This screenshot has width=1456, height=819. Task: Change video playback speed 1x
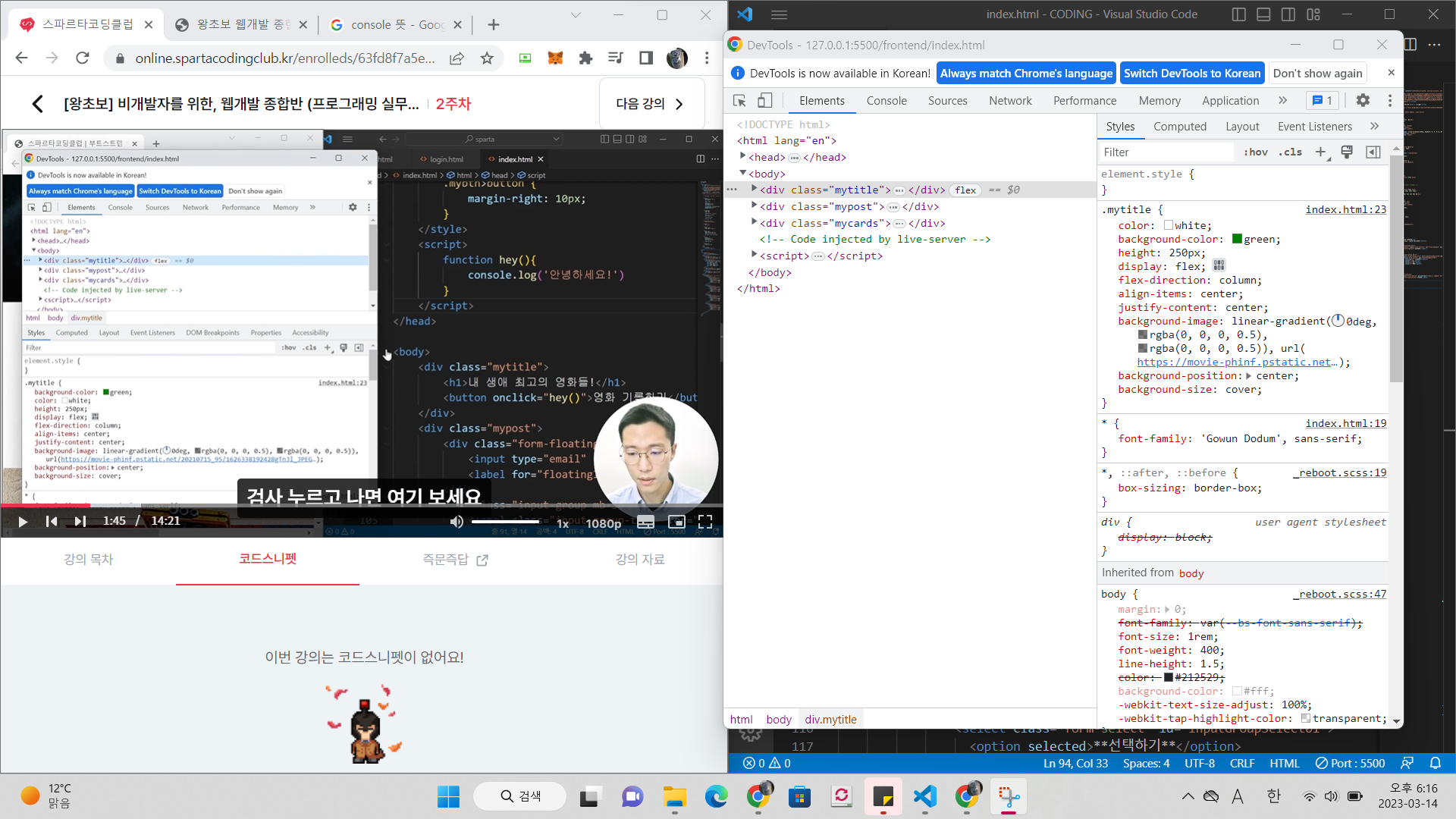563,523
